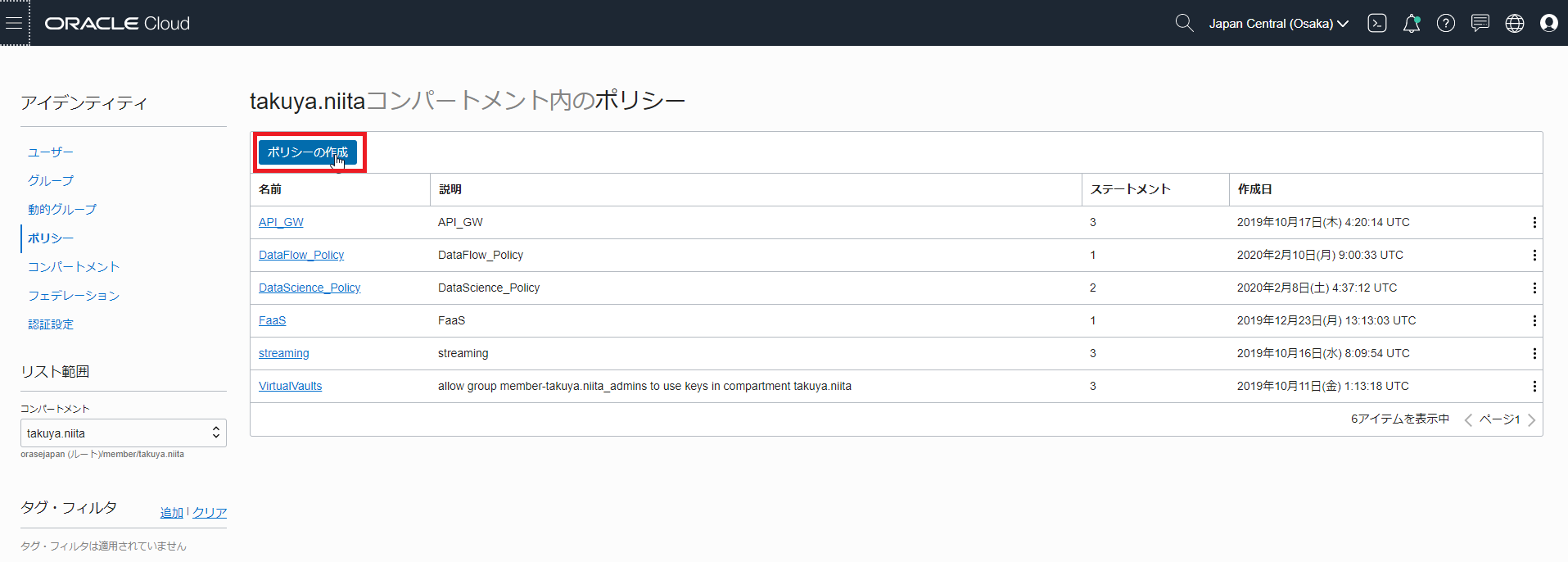Image resolution: width=1568 pixels, height=562 pixels.
Task: Open the DataScience_Policy link
Action: click(x=310, y=288)
